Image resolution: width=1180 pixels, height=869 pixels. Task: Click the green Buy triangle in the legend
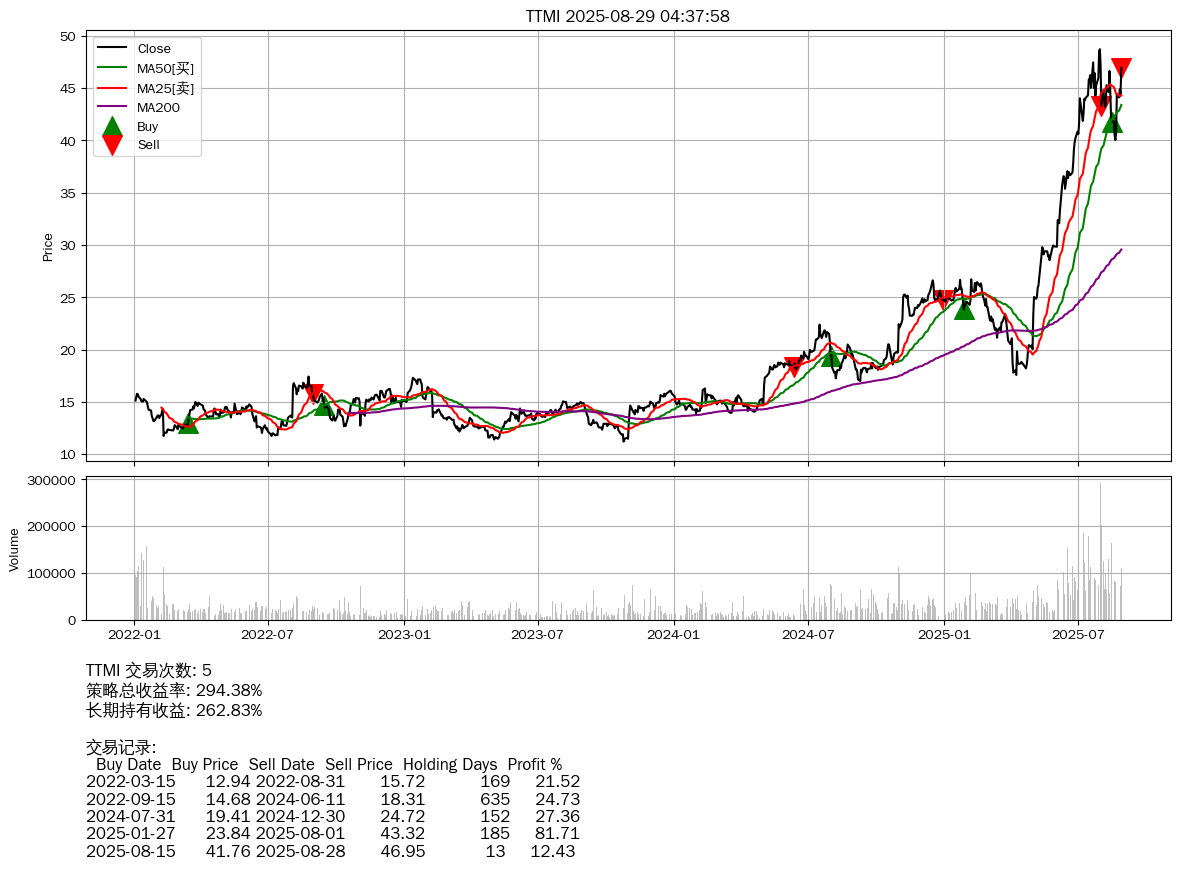[112, 126]
